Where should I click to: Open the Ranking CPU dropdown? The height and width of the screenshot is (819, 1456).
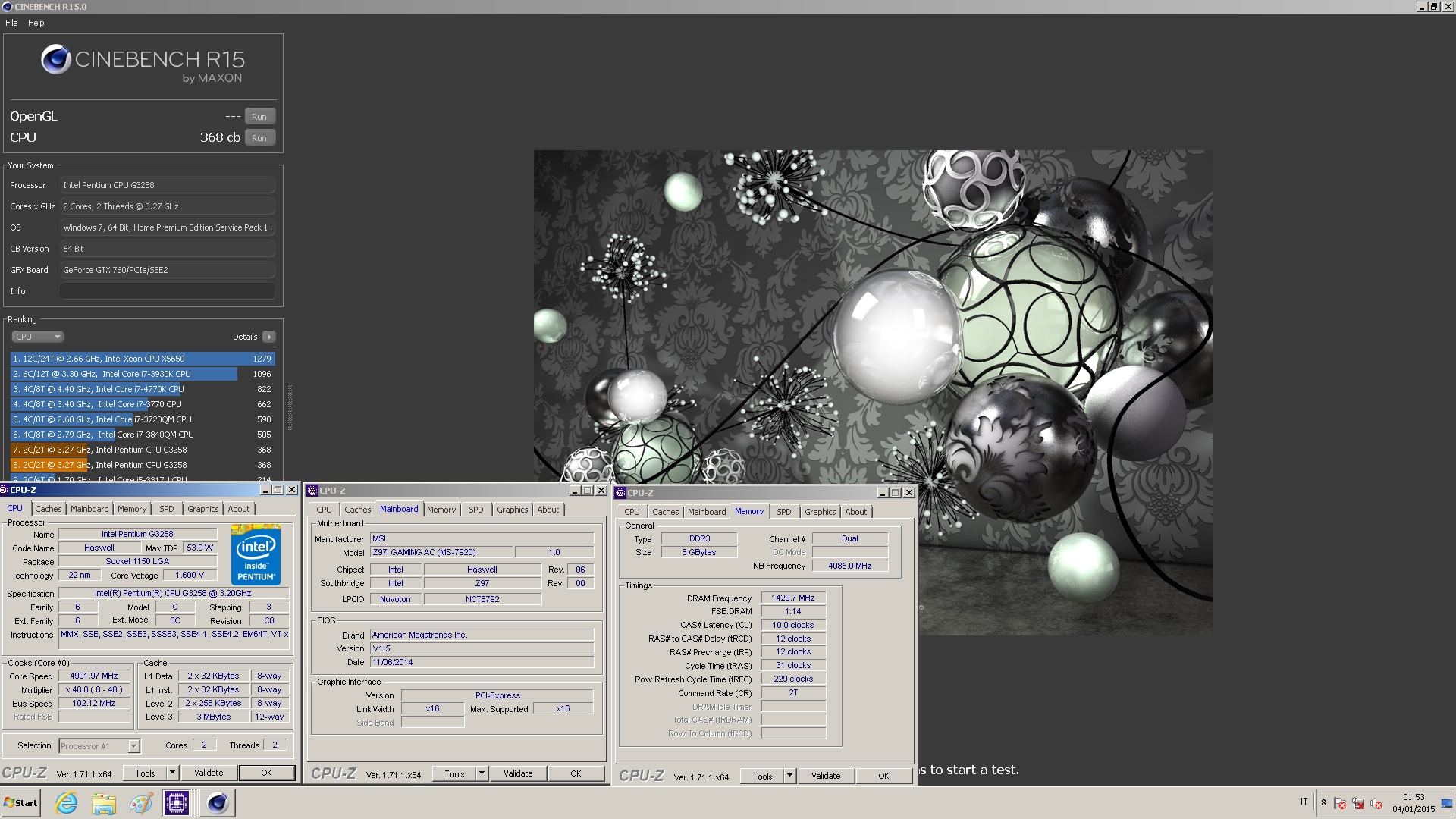[36, 337]
